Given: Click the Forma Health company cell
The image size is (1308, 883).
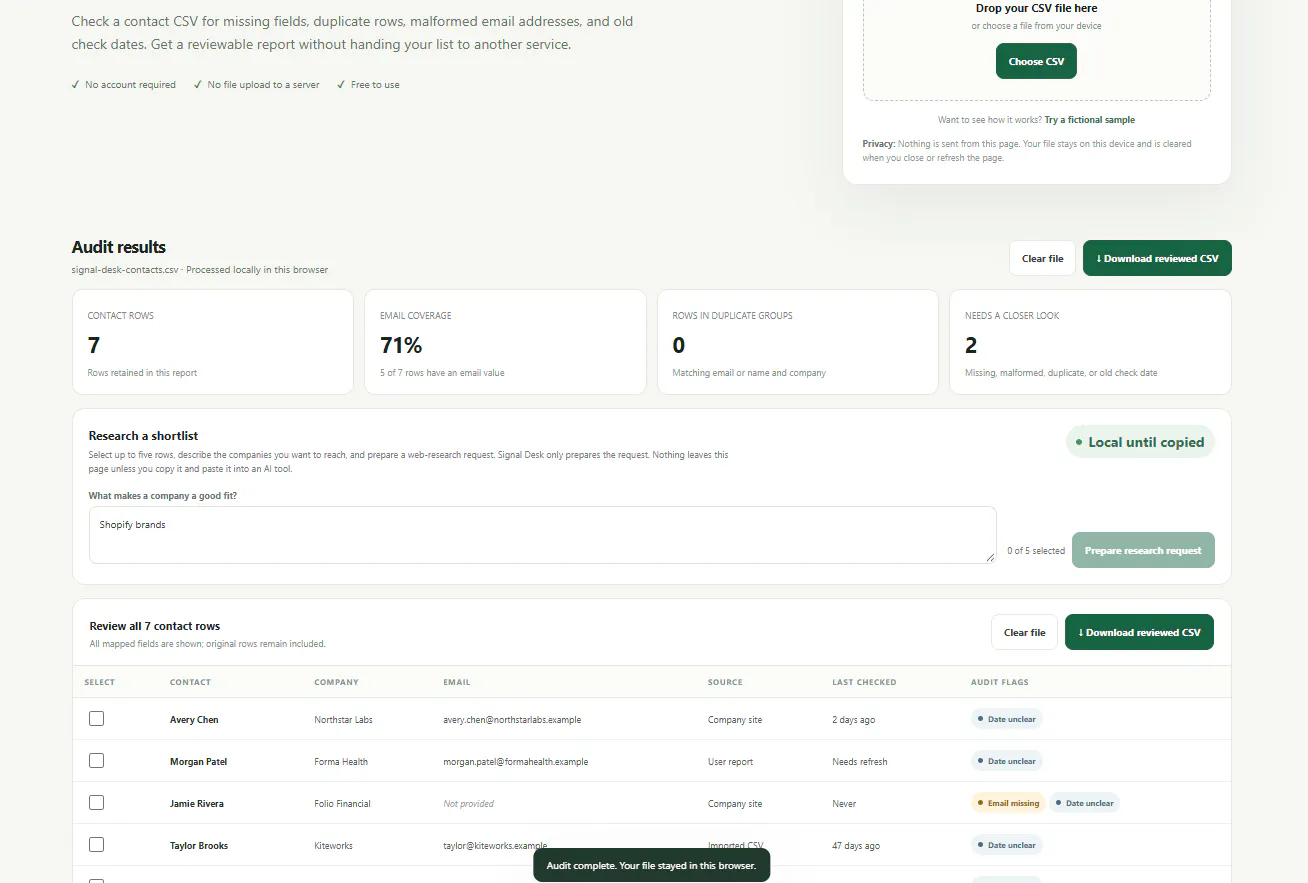Looking at the screenshot, I should coord(341,762).
